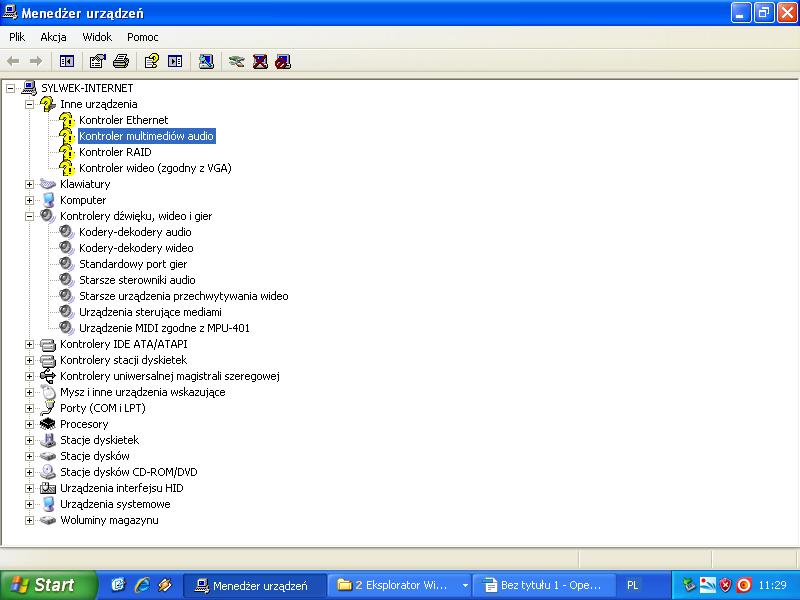Expand the Urządzenia systemowe branch
Screen dimensions: 800x600
click(30, 505)
